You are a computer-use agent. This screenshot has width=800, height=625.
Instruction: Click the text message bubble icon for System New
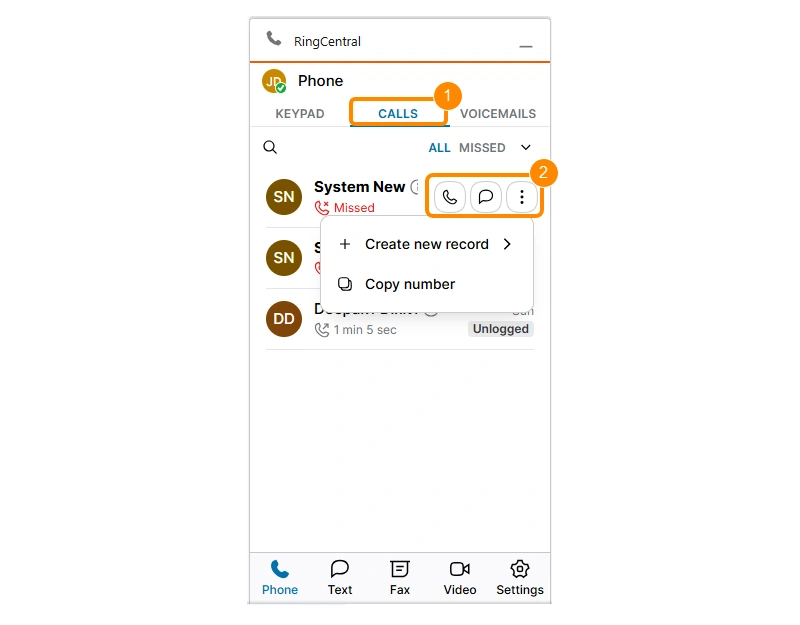coord(486,197)
